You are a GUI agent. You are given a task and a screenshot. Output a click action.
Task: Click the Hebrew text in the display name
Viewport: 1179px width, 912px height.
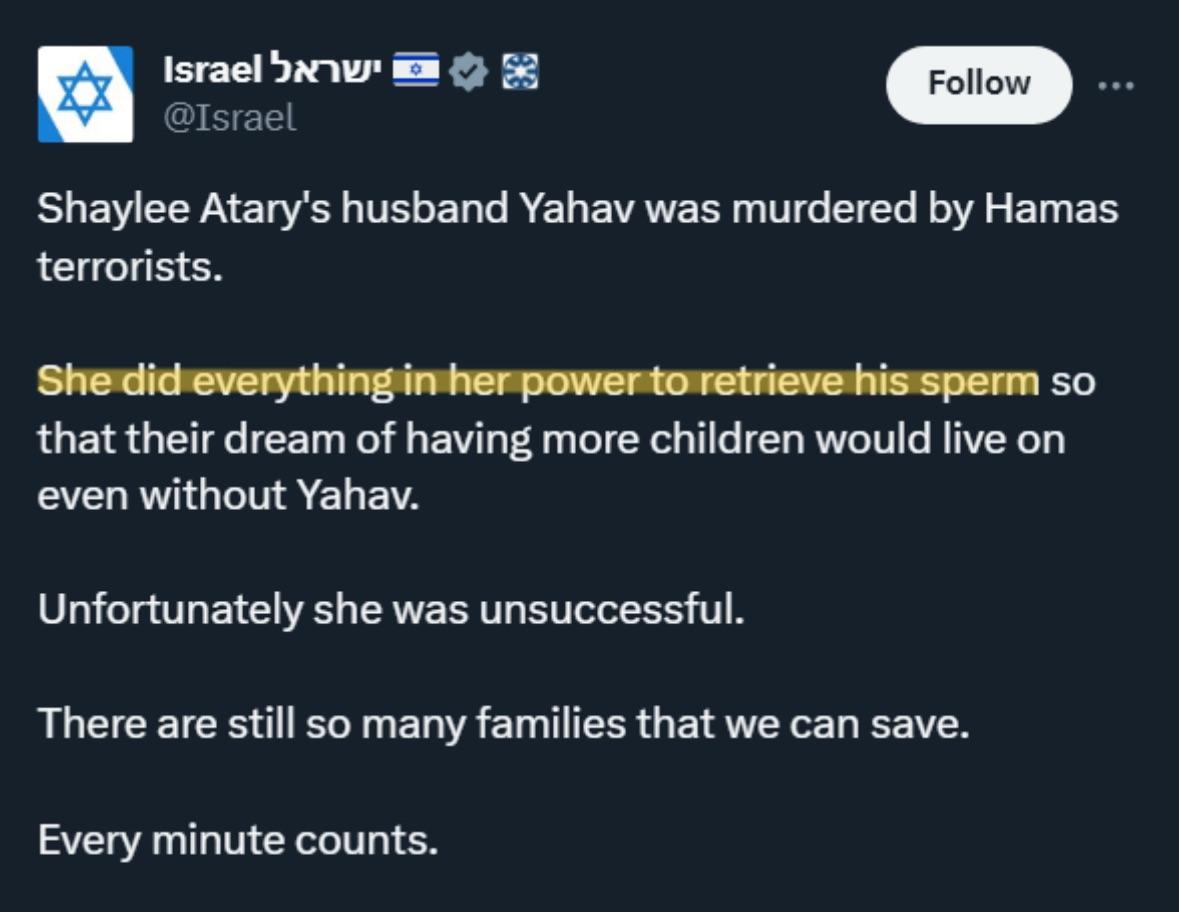[x=322, y=71]
